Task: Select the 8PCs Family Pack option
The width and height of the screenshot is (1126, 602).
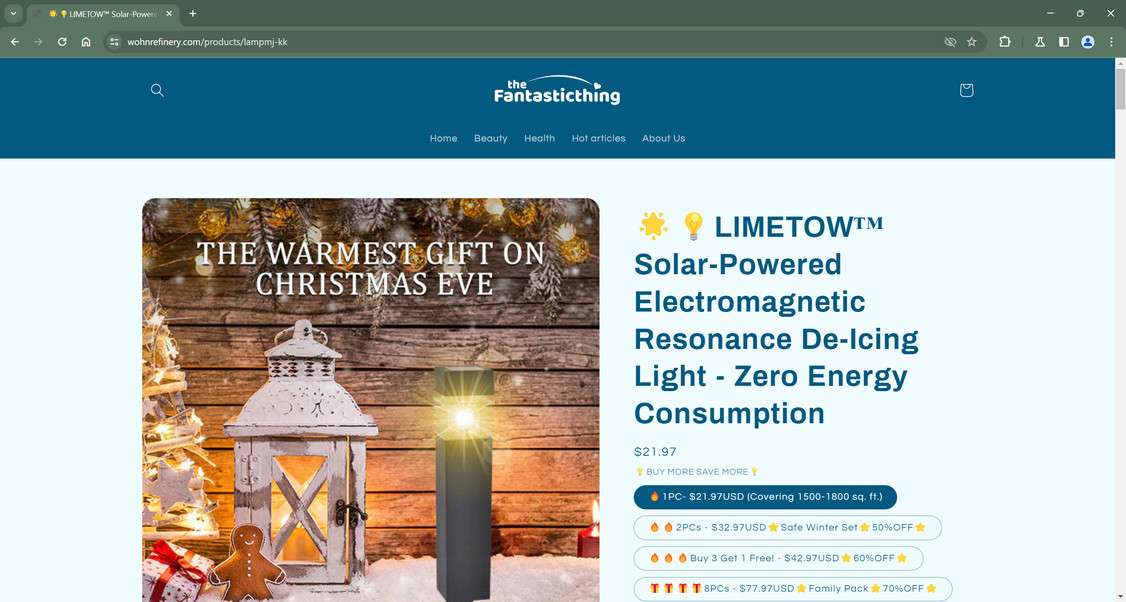Action: [793, 589]
